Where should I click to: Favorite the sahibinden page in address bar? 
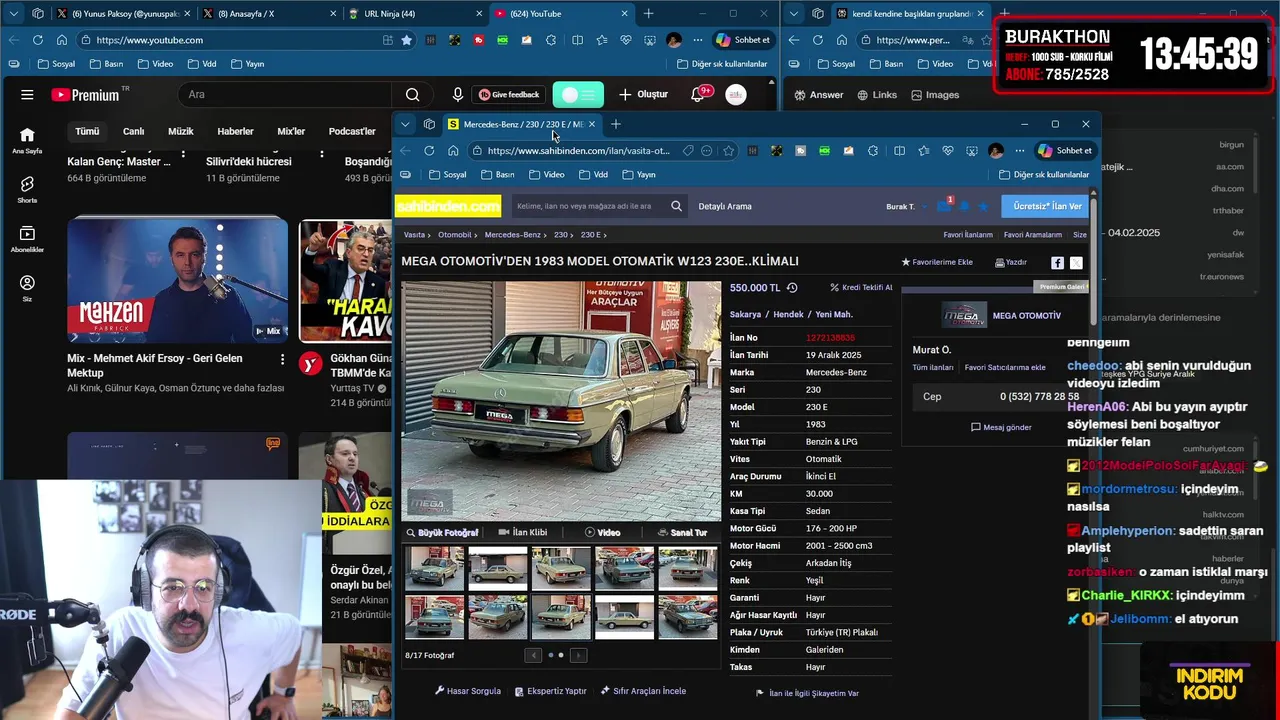pyautogui.click(x=728, y=151)
